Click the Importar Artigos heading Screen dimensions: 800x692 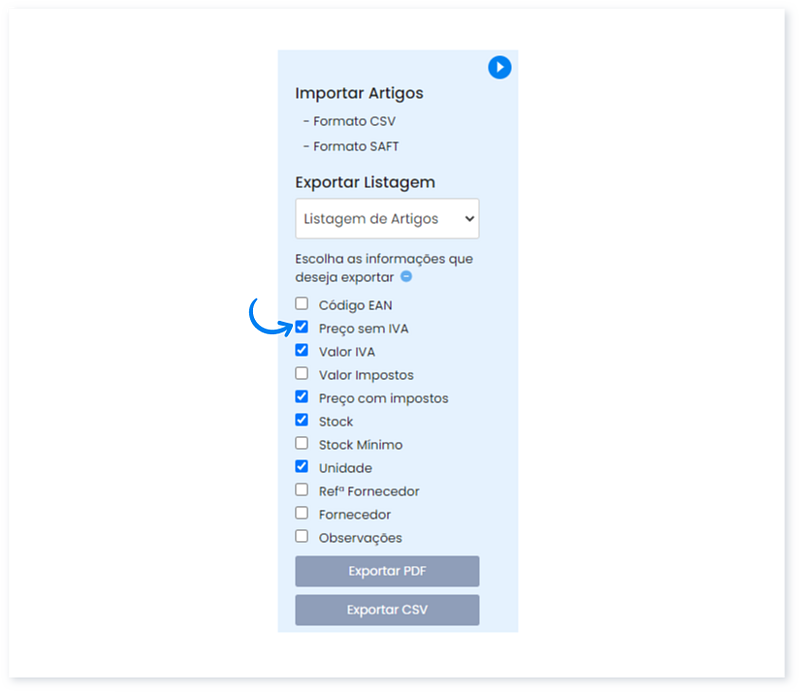(359, 93)
